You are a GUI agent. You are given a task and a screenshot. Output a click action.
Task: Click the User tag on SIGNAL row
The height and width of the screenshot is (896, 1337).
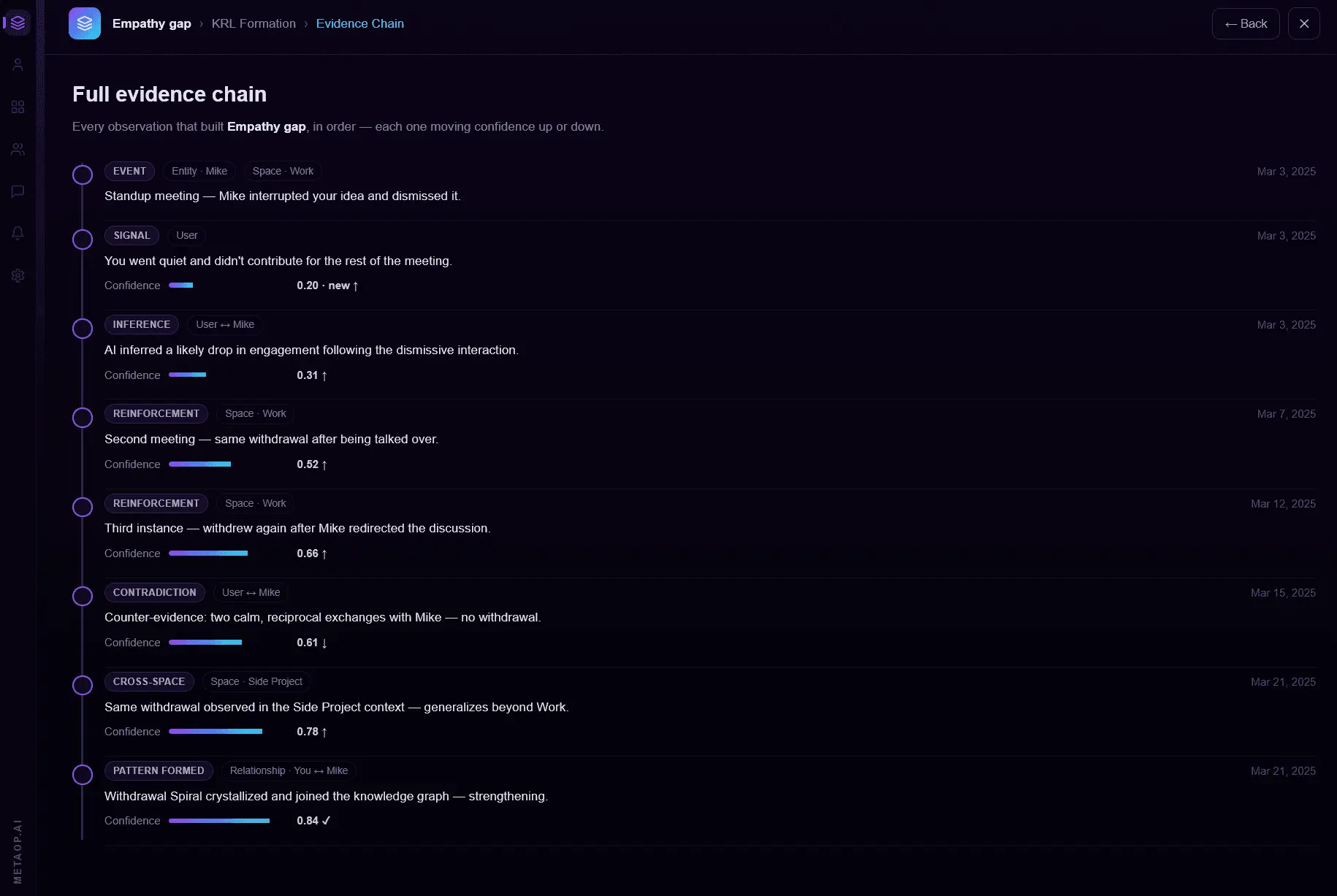click(x=187, y=235)
